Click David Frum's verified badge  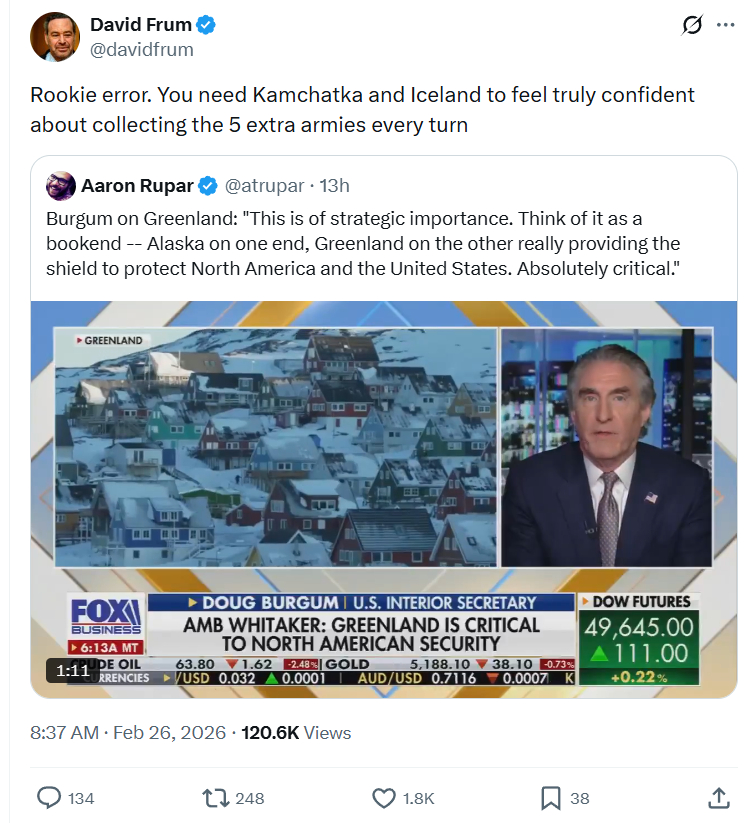click(x=206, y=25)
